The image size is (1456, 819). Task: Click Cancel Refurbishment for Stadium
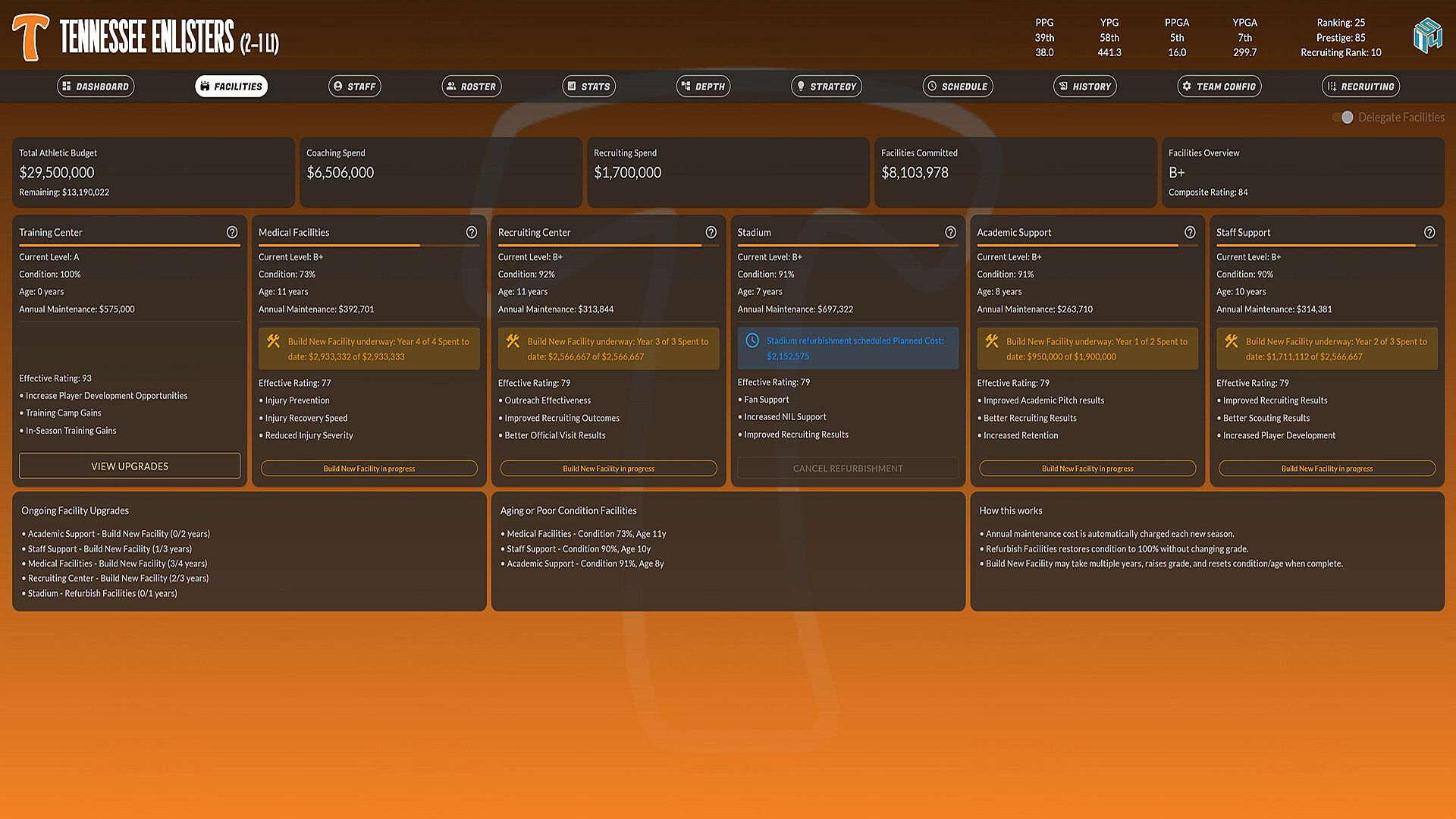848,469
